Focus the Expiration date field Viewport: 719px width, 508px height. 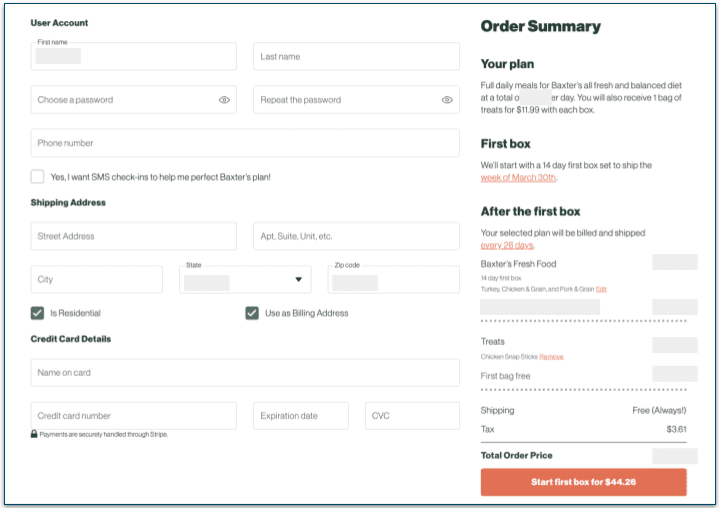(x=301, y=416)
